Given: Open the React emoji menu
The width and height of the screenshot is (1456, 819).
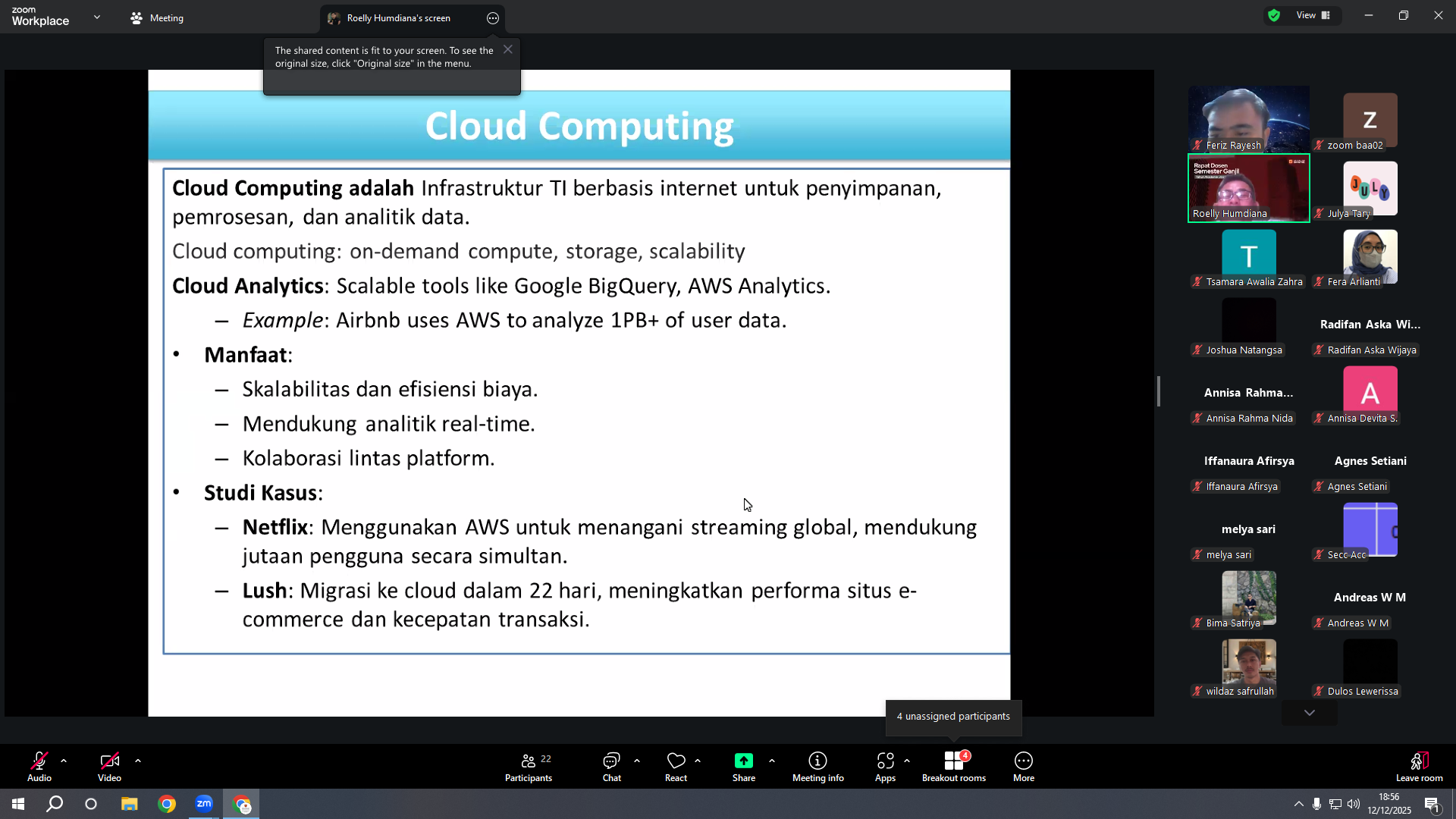Looking at the screenshot, I should coord(676,766).
